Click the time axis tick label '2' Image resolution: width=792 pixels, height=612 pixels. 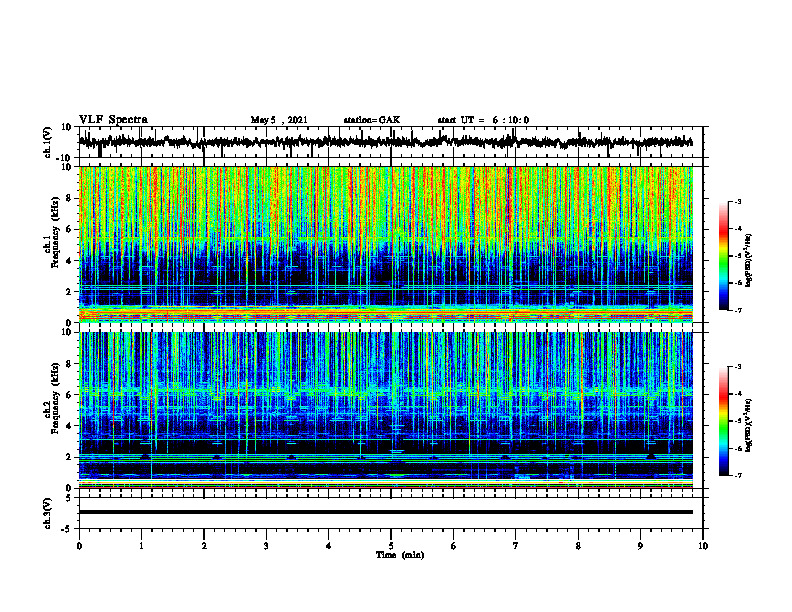click(x=204, y=546)
